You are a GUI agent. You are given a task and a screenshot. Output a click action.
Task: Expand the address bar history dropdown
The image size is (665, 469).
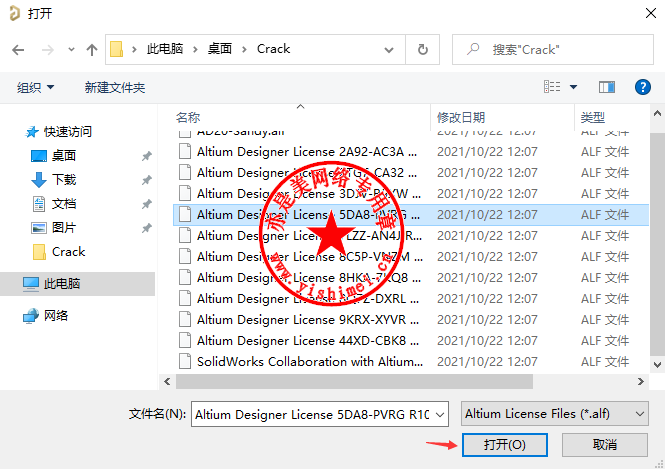388,50
